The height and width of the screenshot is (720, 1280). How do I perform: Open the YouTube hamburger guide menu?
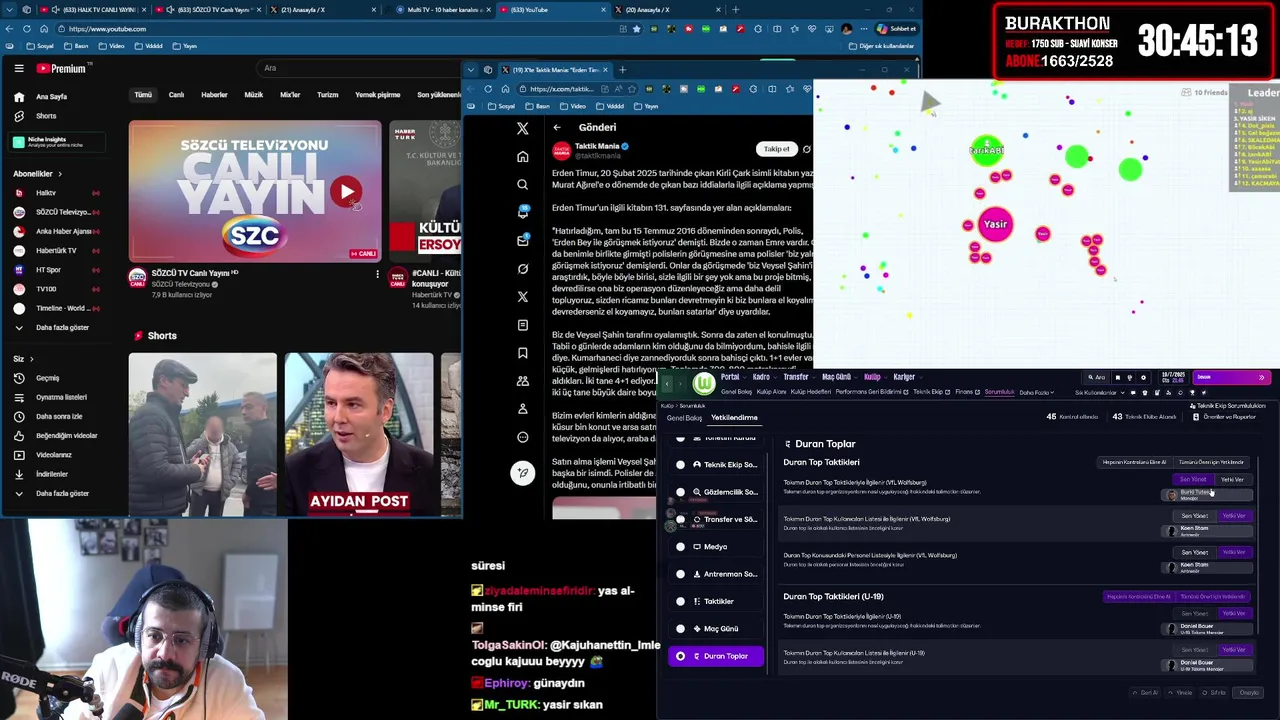[x=19, y=68]
